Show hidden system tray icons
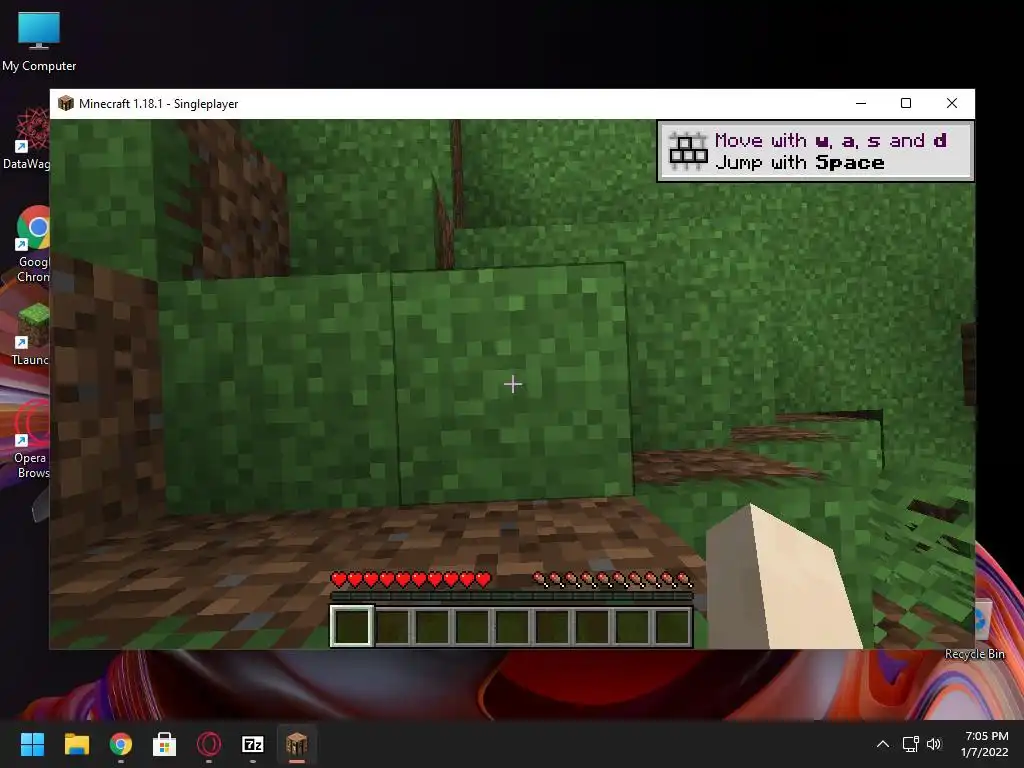This screenshot has height=768, width=1024. 882,744
